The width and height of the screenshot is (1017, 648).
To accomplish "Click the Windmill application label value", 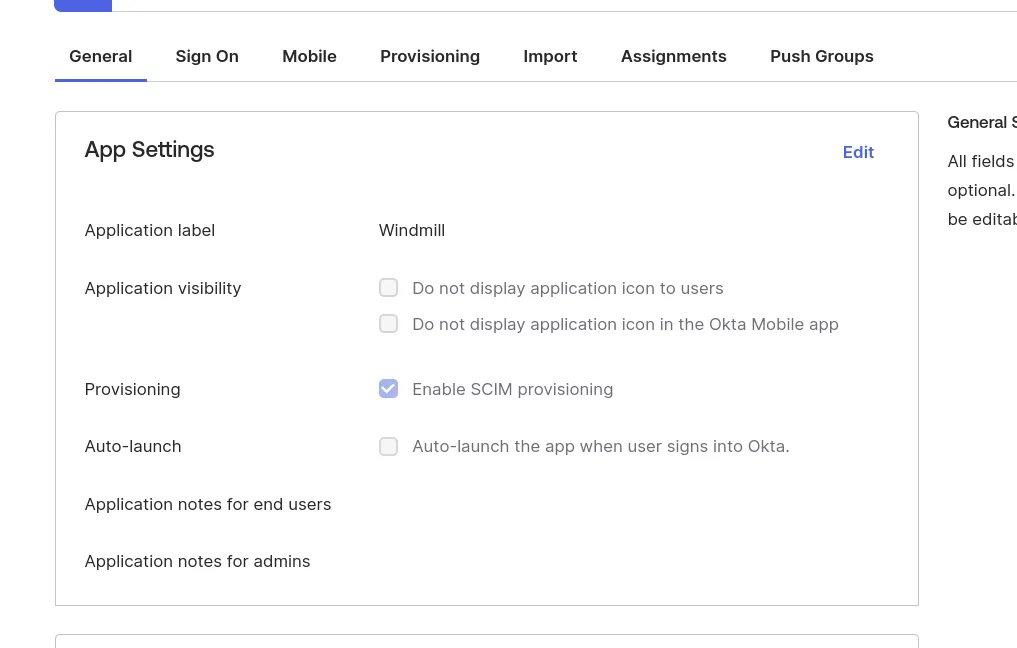I will [x=411, y=230].
